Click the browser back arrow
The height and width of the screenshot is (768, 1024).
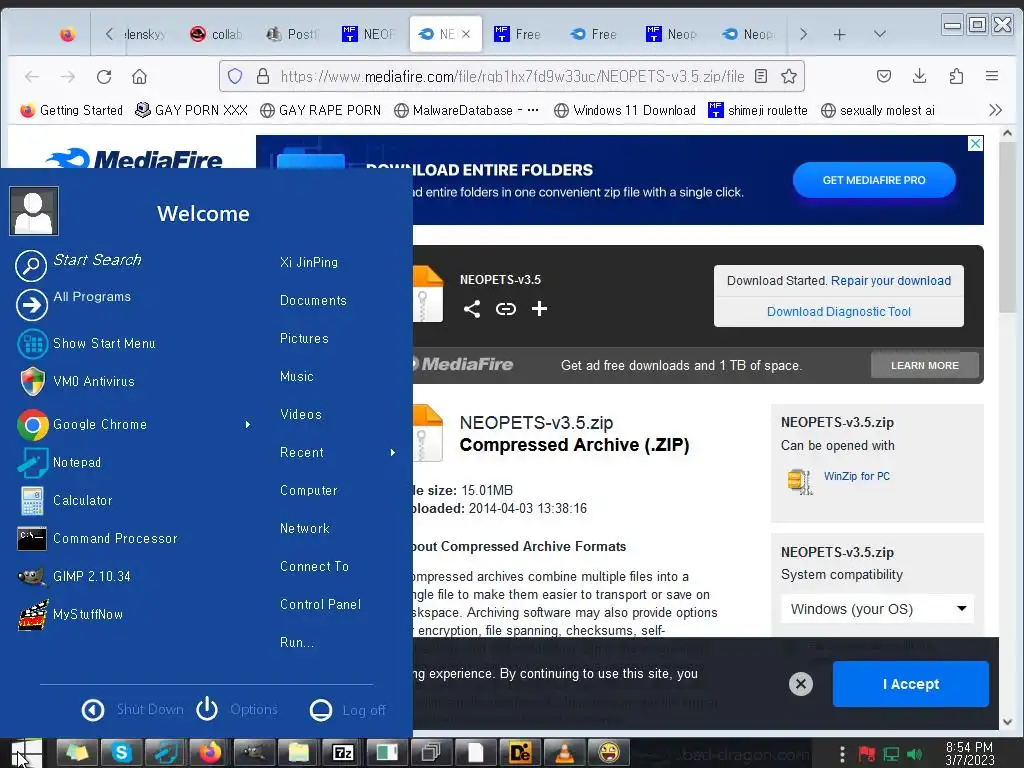[32, 76]
